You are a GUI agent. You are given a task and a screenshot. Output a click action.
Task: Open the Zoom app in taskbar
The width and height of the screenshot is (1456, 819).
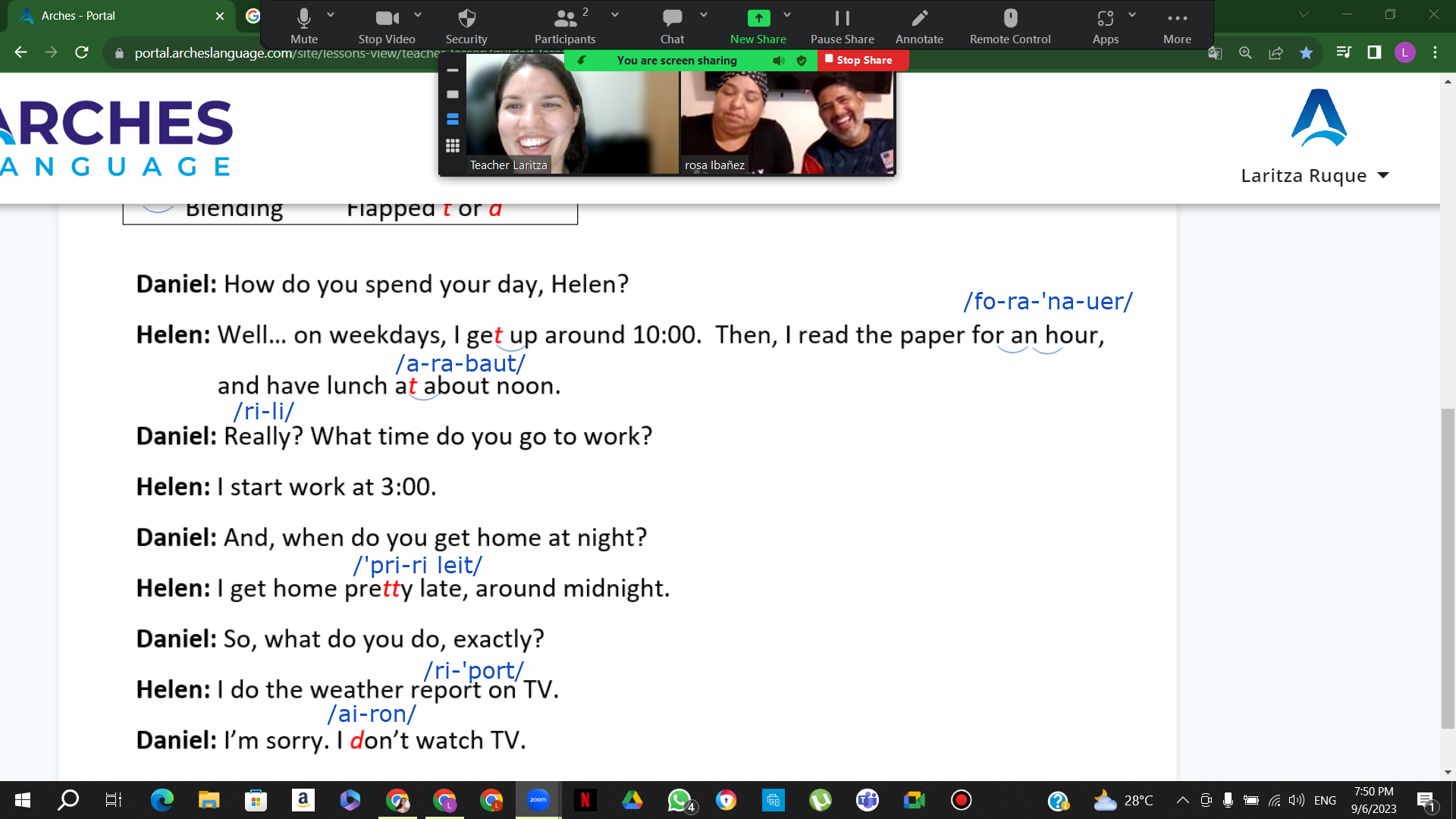tap(538, 800)
